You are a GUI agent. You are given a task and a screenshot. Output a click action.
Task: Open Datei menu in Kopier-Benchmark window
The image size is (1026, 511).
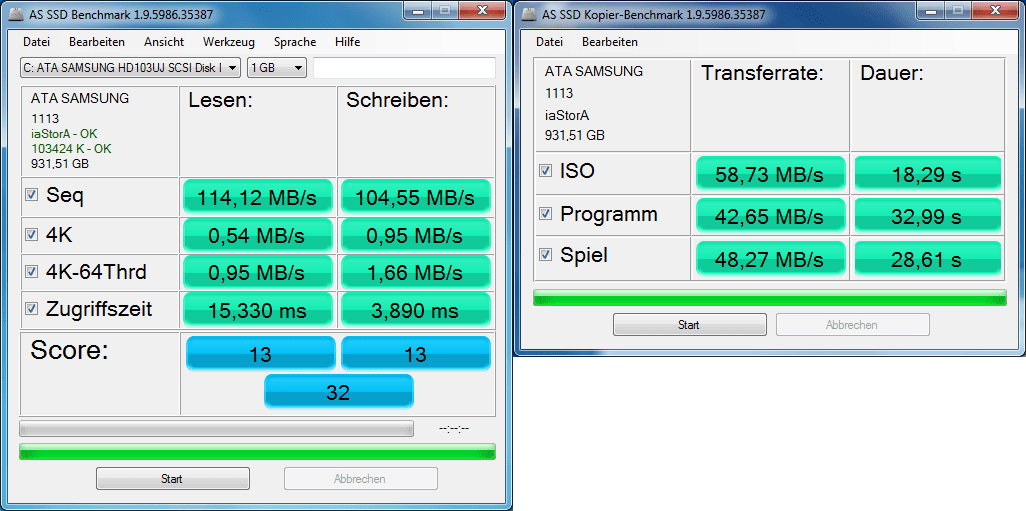550,42
